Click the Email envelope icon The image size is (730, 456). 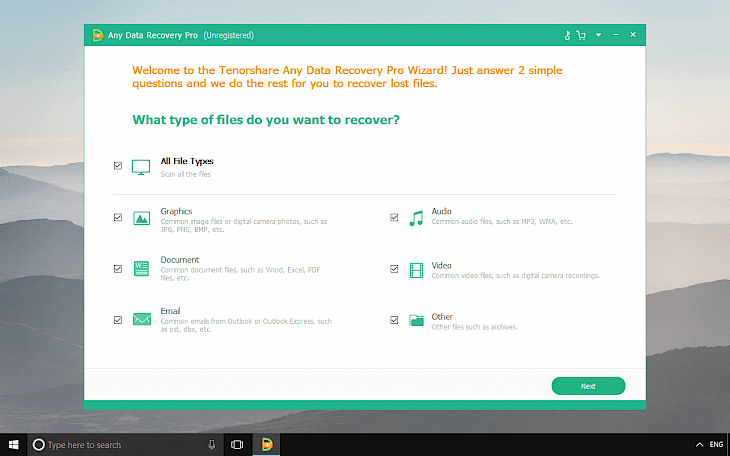tap(142, 319)
